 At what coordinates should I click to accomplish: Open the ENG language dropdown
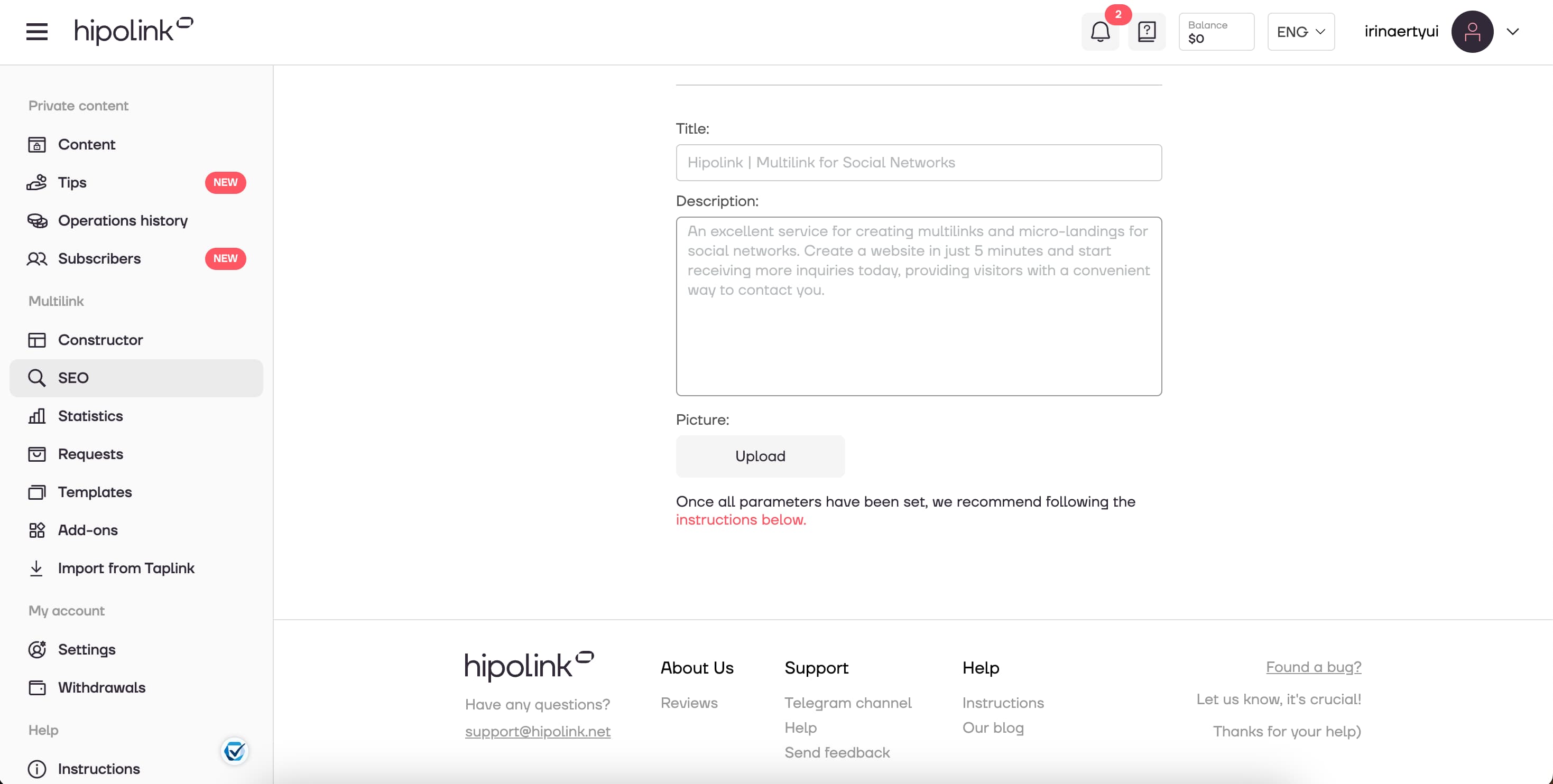click(1300, 31)
